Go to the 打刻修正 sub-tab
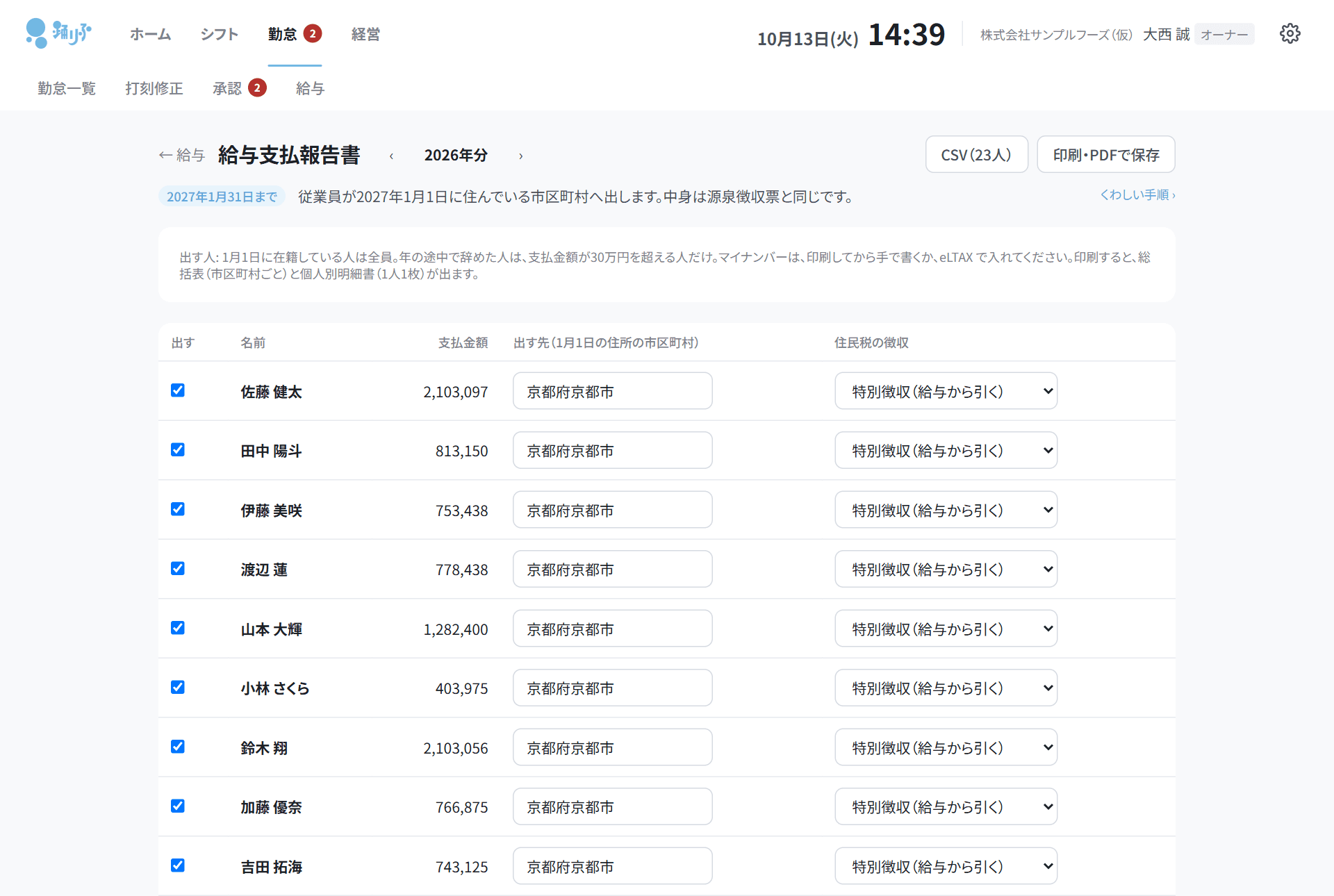The width and height of the screenshot is (1334, 896). tap(154, 88)
